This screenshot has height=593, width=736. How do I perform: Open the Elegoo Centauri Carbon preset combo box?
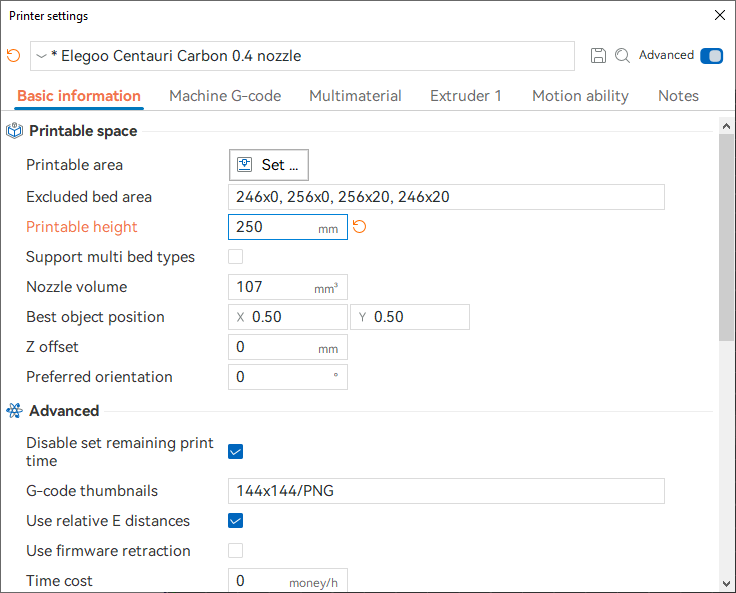click(302, 56)
